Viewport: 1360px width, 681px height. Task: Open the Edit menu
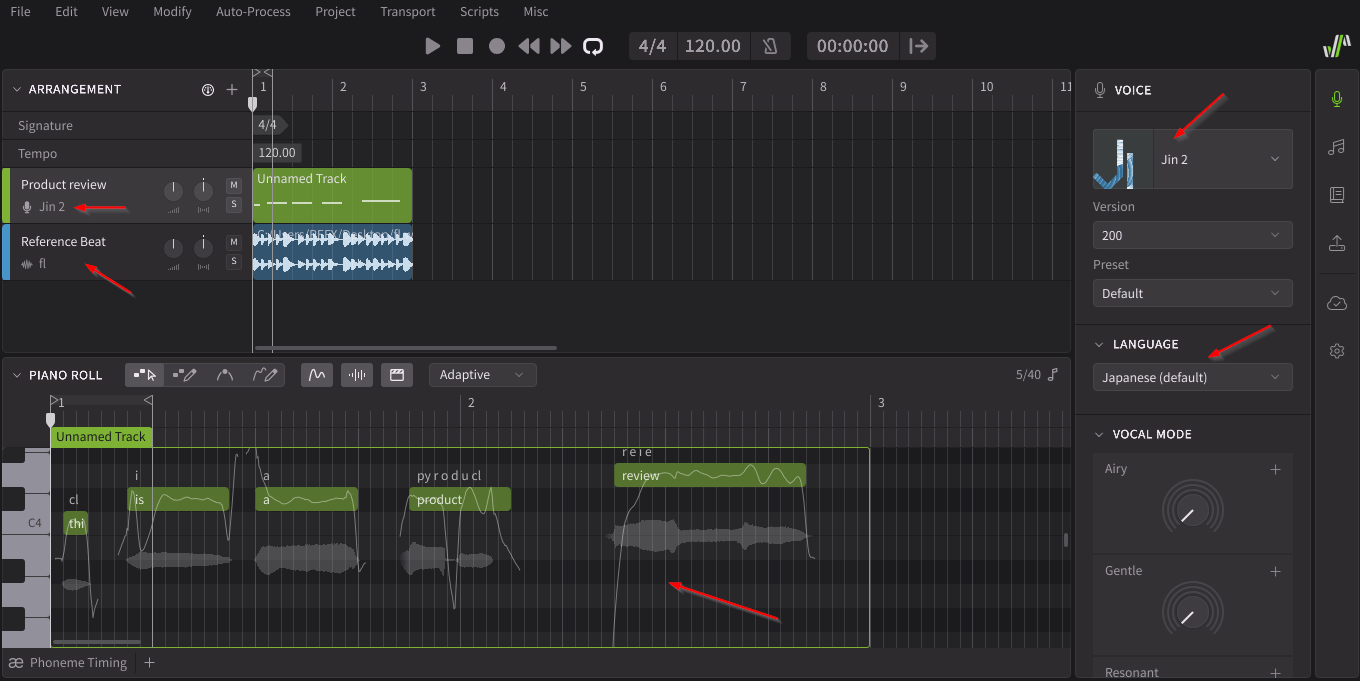[67, 12]
